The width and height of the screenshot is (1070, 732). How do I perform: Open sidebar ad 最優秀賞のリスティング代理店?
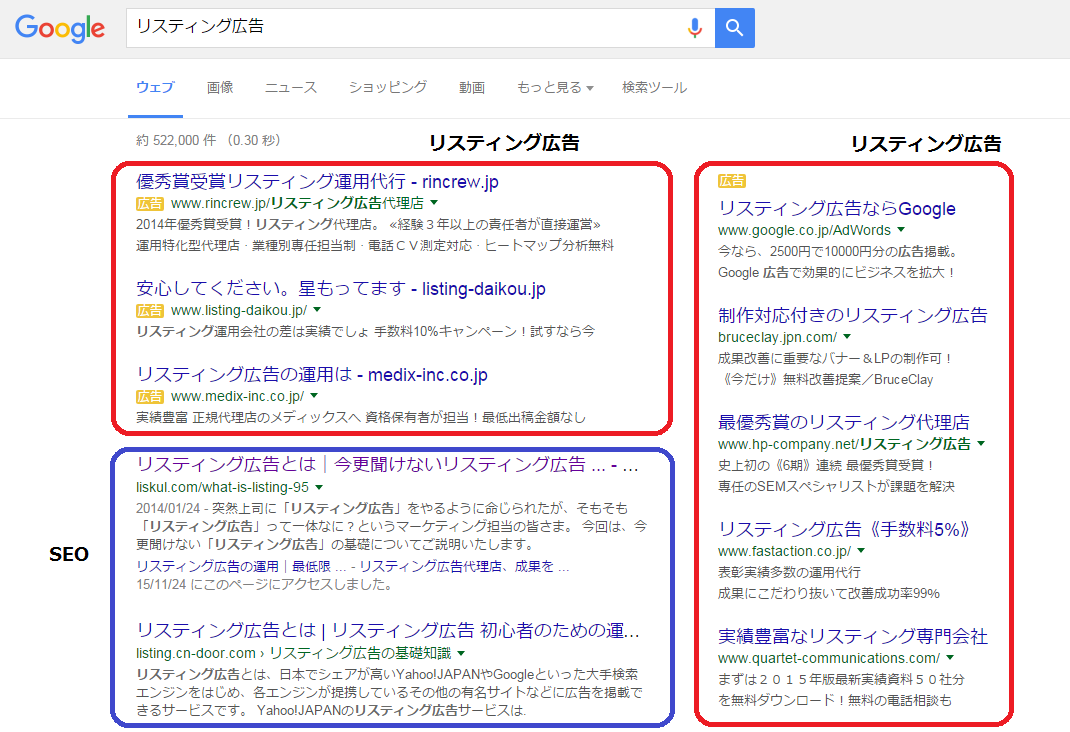843,422
